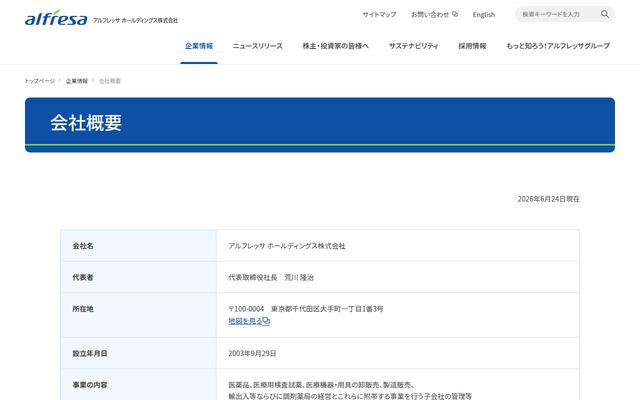Click the external link icon after 地図を見る

tap(266, 321)
